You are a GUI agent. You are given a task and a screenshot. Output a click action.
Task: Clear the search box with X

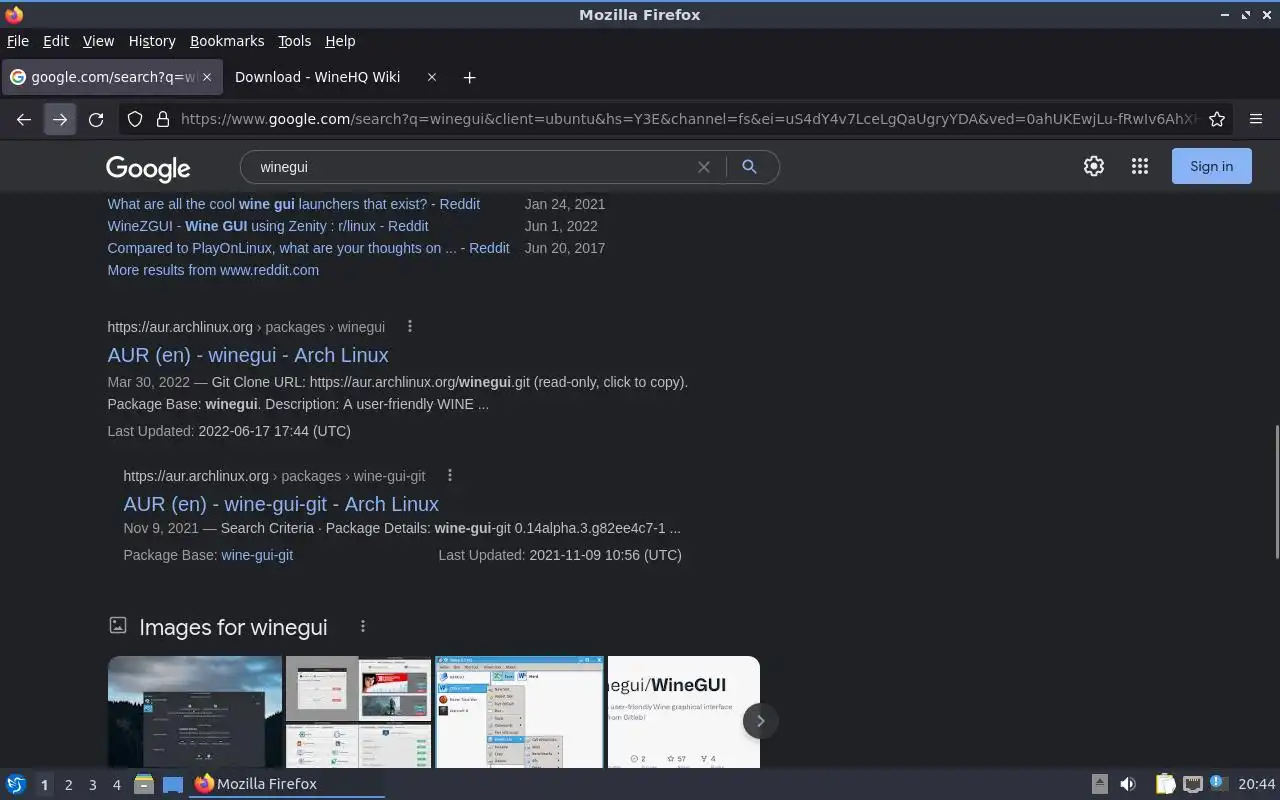704,167
